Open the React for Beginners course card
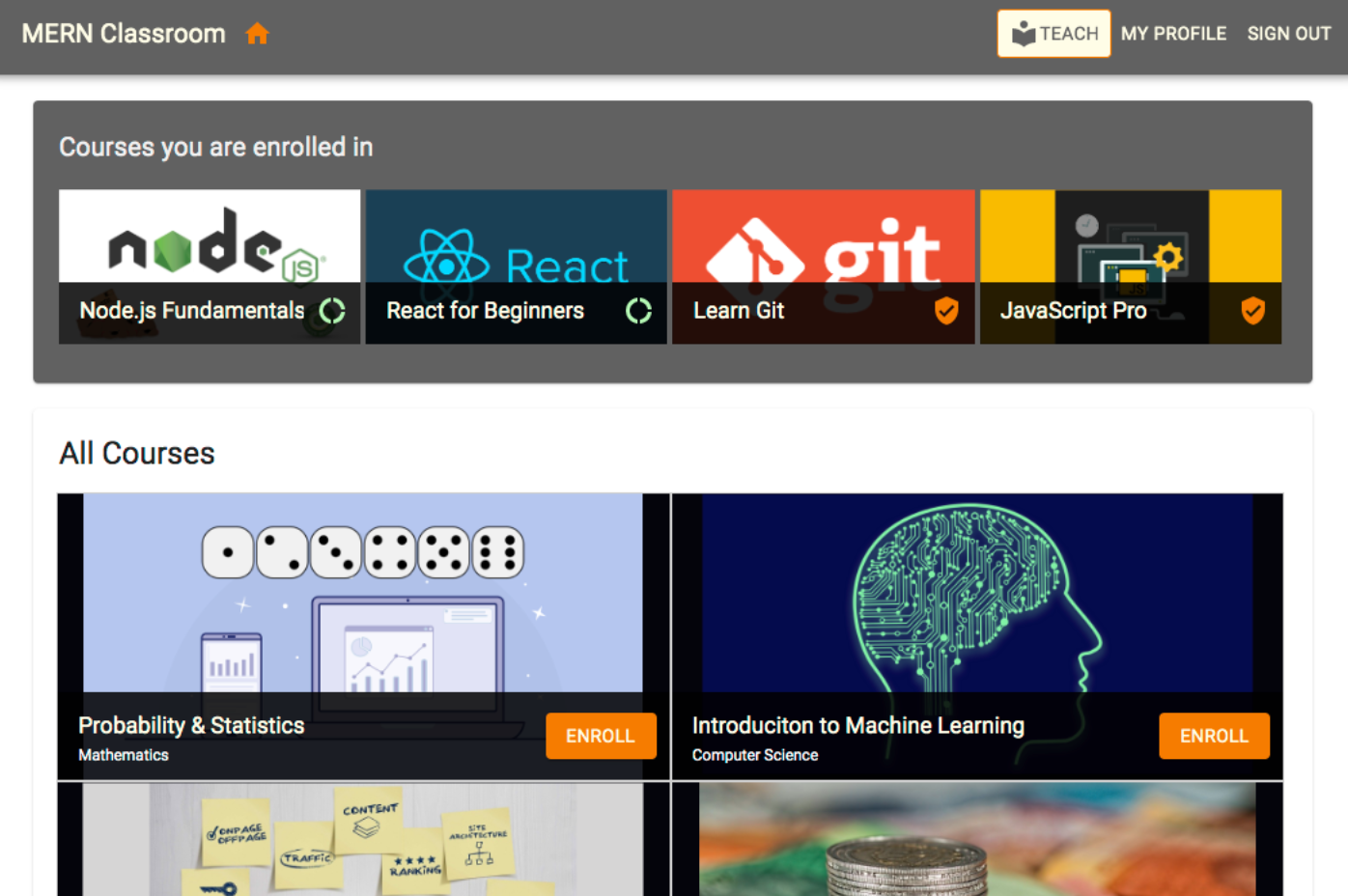Image resolution: width=1348 pixels, height=896 pixels. [x=516, y=236]
